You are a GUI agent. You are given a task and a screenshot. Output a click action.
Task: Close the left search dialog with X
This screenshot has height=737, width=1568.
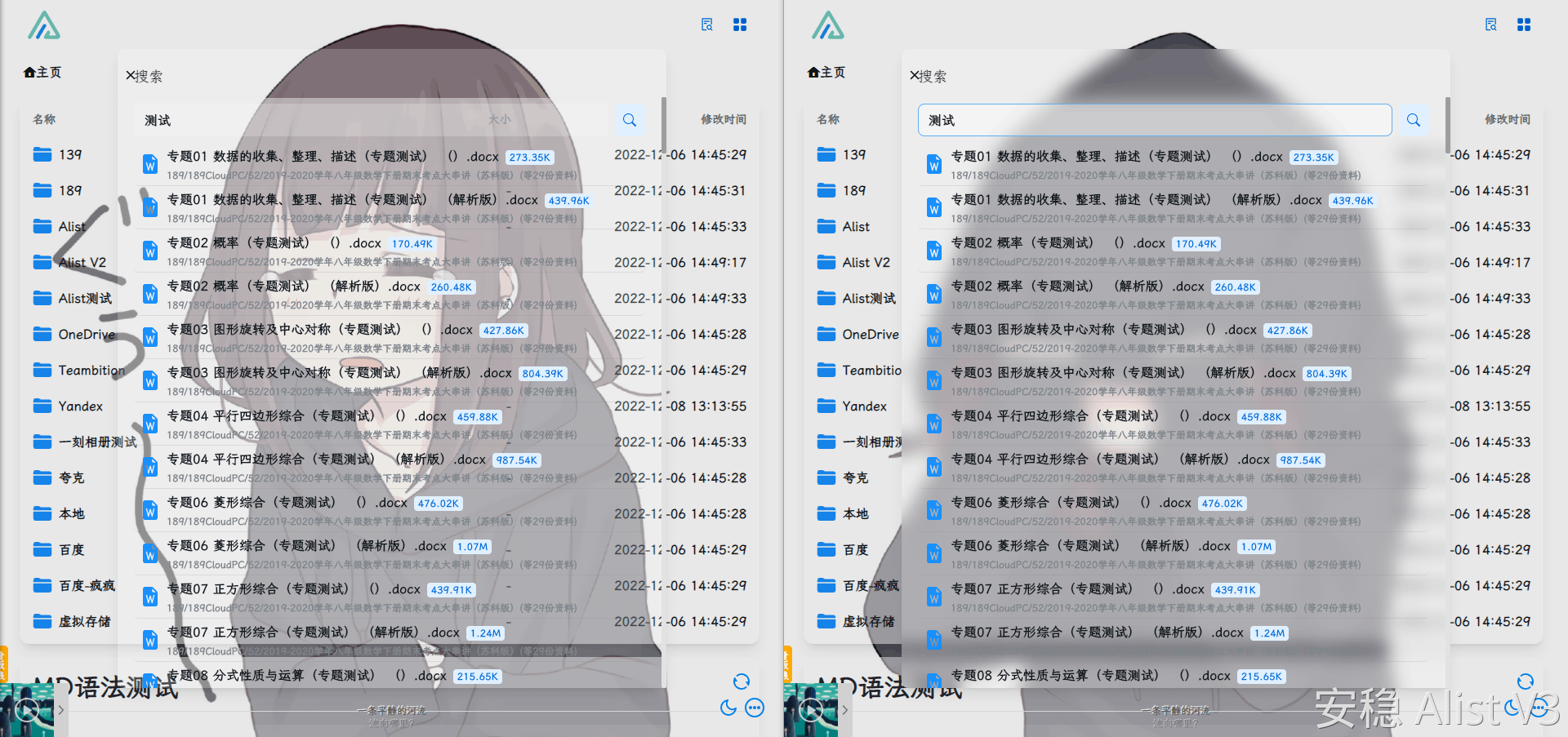pyautogui.click(x=130, y=76)
